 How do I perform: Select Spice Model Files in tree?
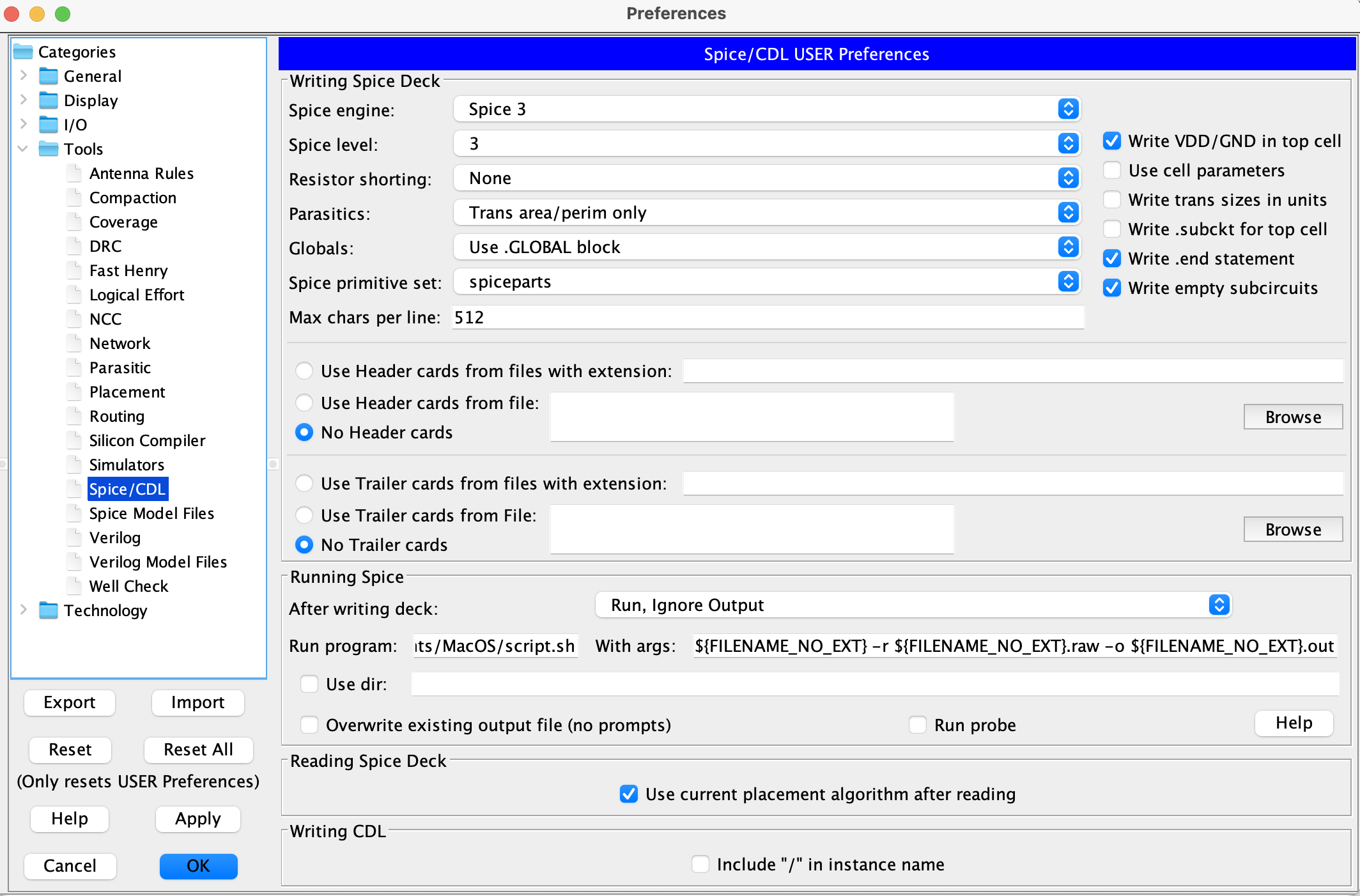pyautogui.click(x=151, y=513)
